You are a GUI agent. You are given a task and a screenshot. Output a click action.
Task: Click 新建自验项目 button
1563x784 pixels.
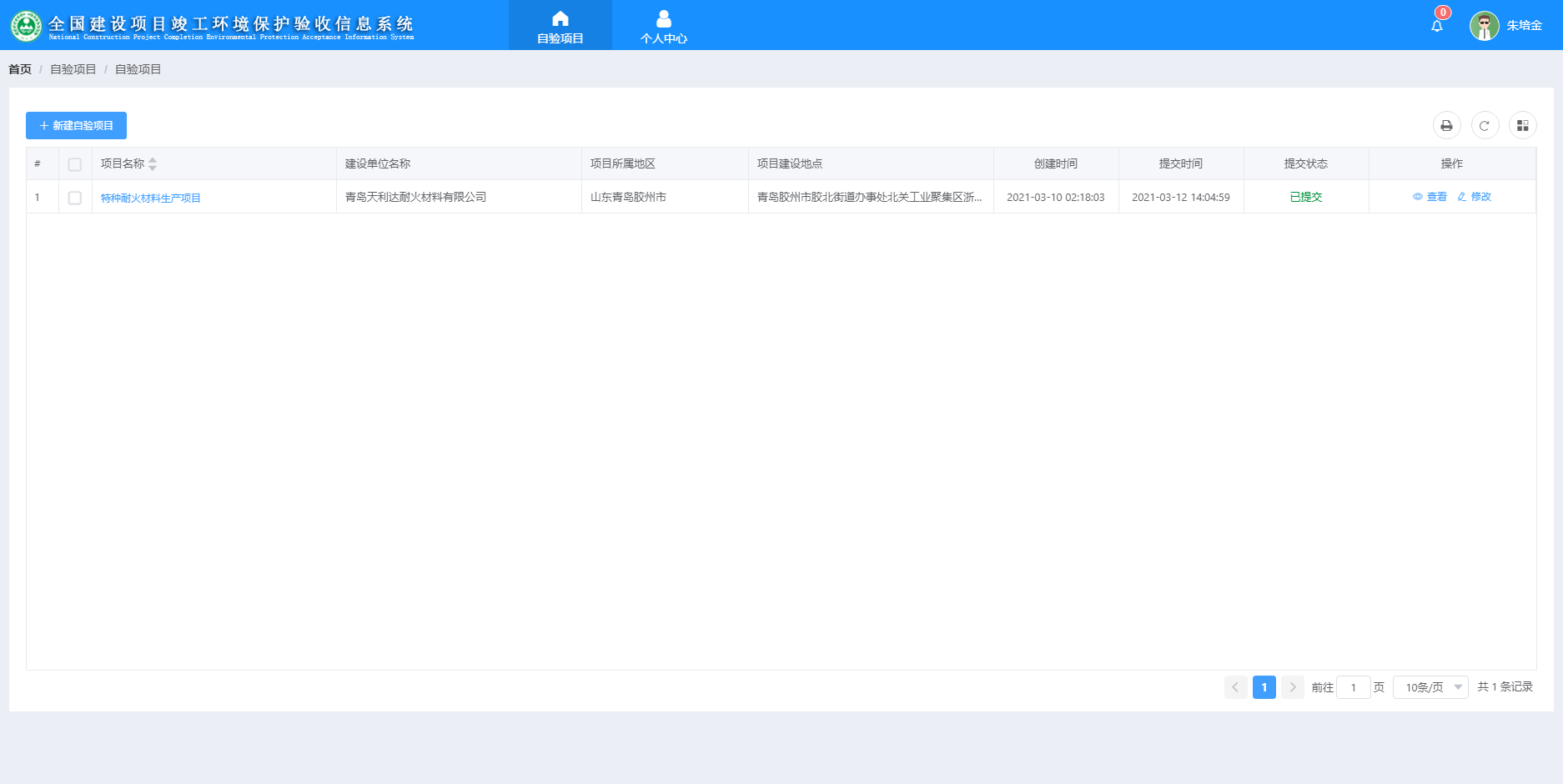pos(76,125)
